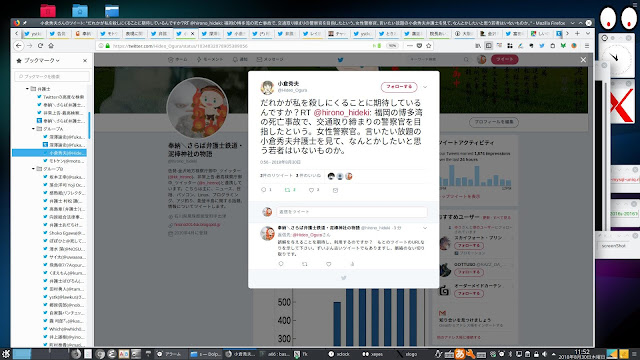The image size is (640, 360).
Task: Collapse the グループA bookmark folder
Action: coord(33,129)
